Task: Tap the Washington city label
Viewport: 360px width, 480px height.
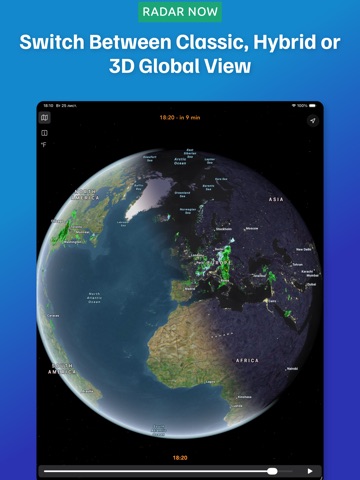Action: point(72,242)
